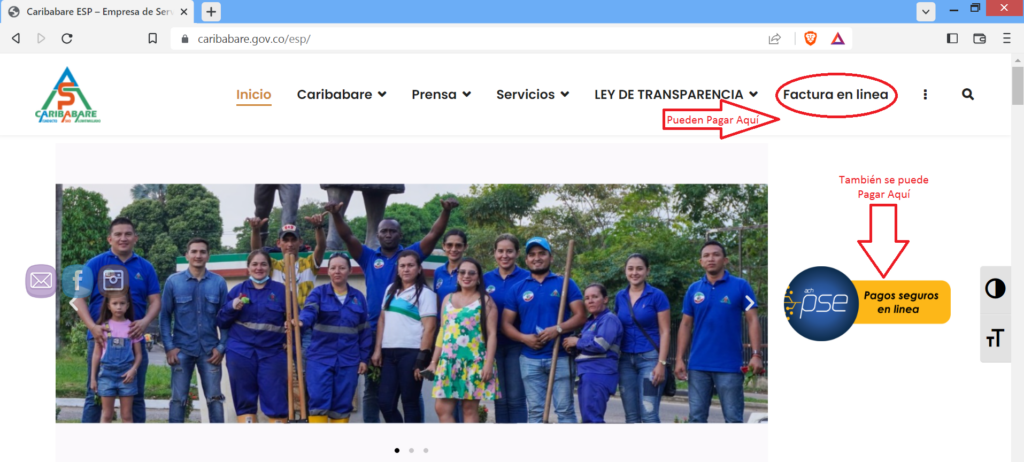Go to the next slide with right arrow
Image resolution: width=1024 pixels, height=462 pixels.
click(x=750, y=303)
